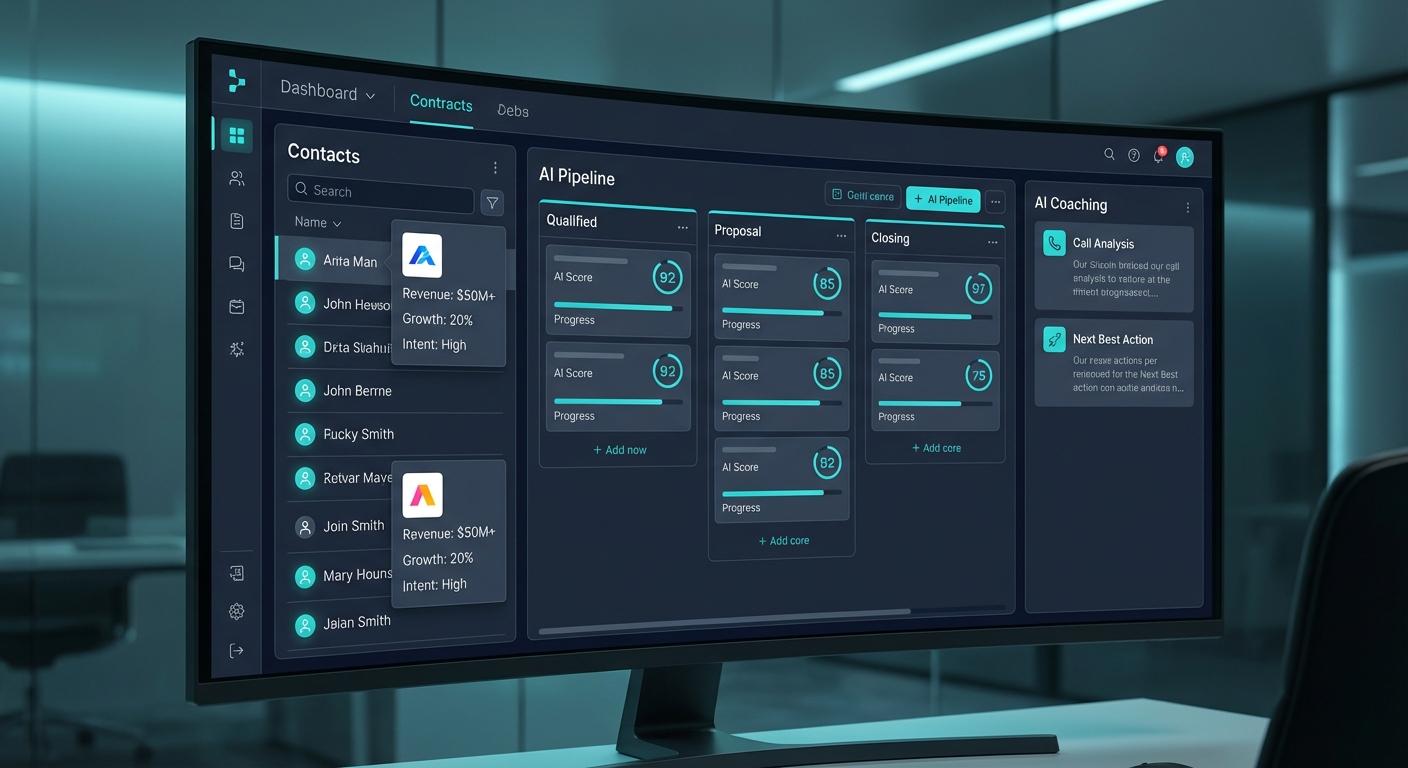
Task: Switch to the Debs tab
Action: (x=512, y=110)
